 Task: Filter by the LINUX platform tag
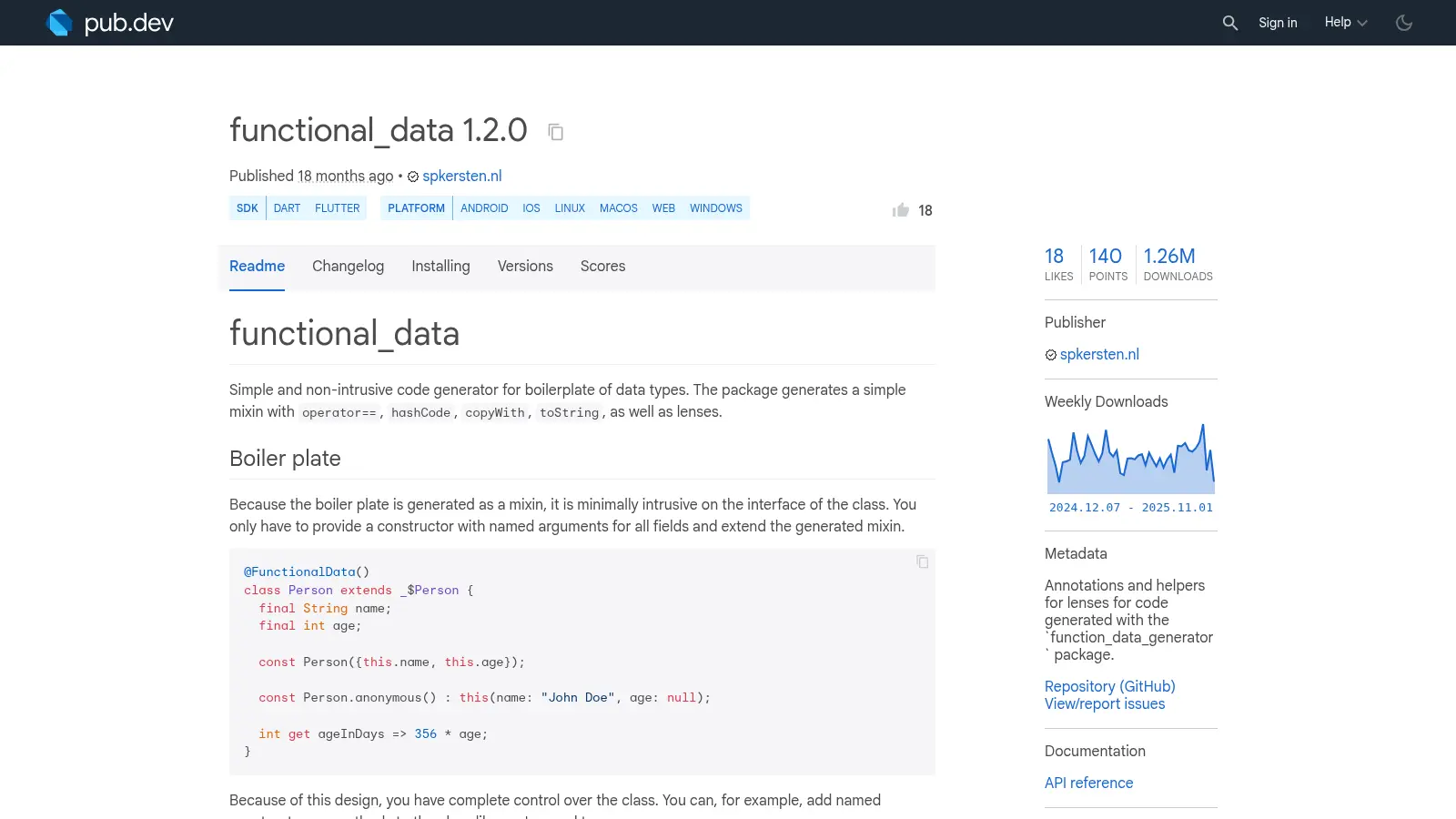pos(570,208)
